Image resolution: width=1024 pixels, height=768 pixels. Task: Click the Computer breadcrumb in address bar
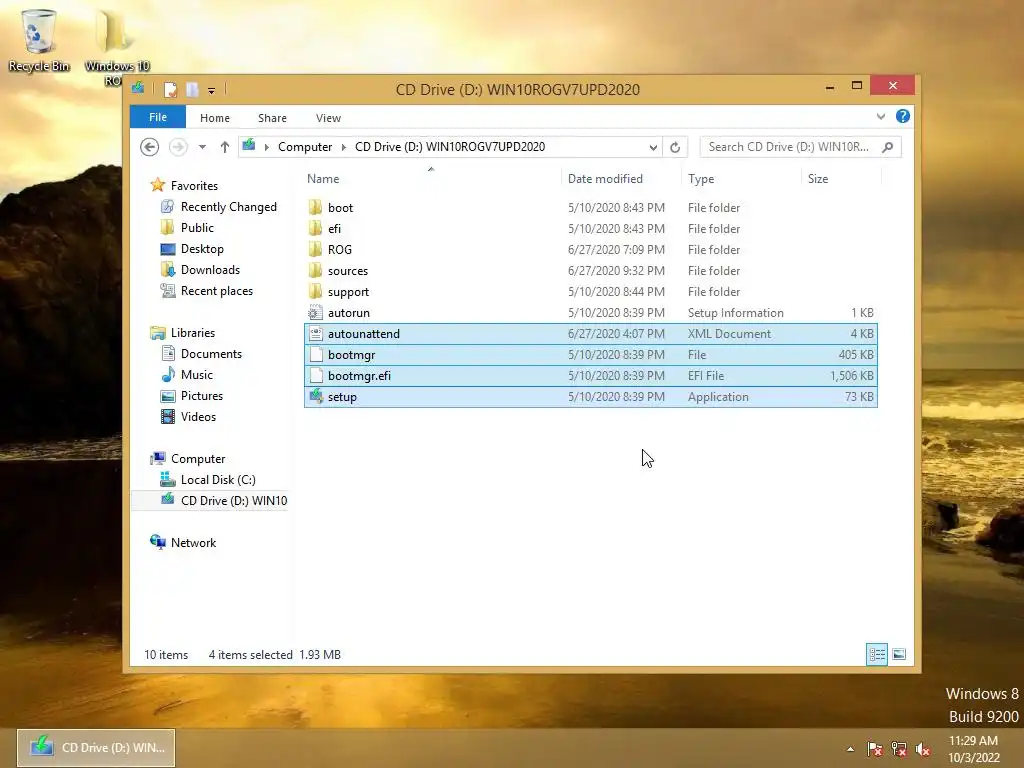[305, 147]
